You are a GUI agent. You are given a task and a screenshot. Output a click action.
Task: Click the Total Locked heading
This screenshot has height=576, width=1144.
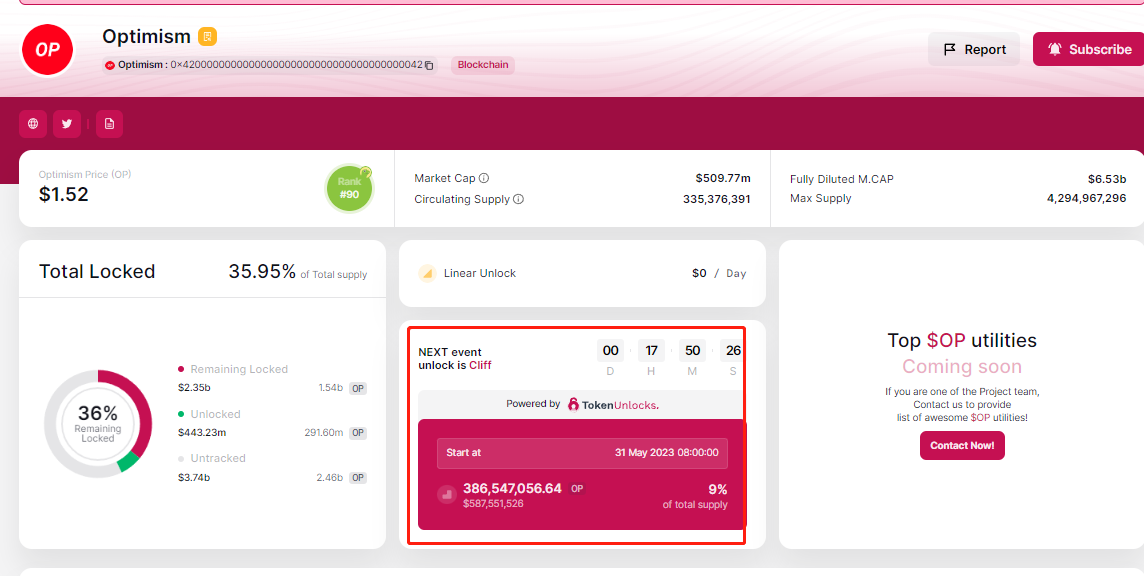pos(97,272)
